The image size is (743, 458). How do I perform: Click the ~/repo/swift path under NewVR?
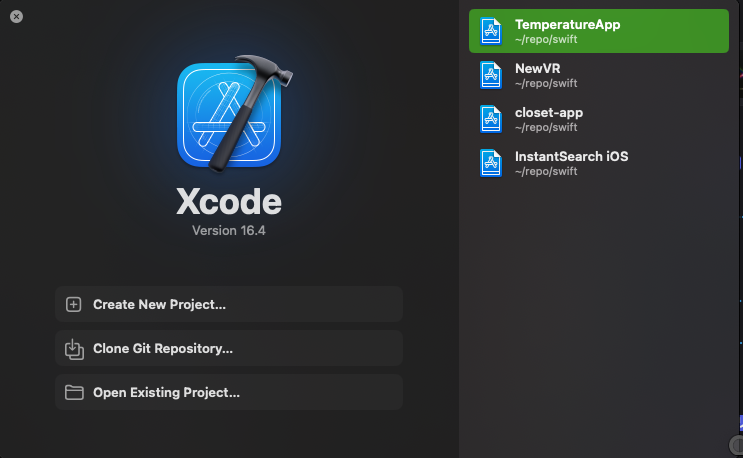pyautogui.click(x=546, y=83)
